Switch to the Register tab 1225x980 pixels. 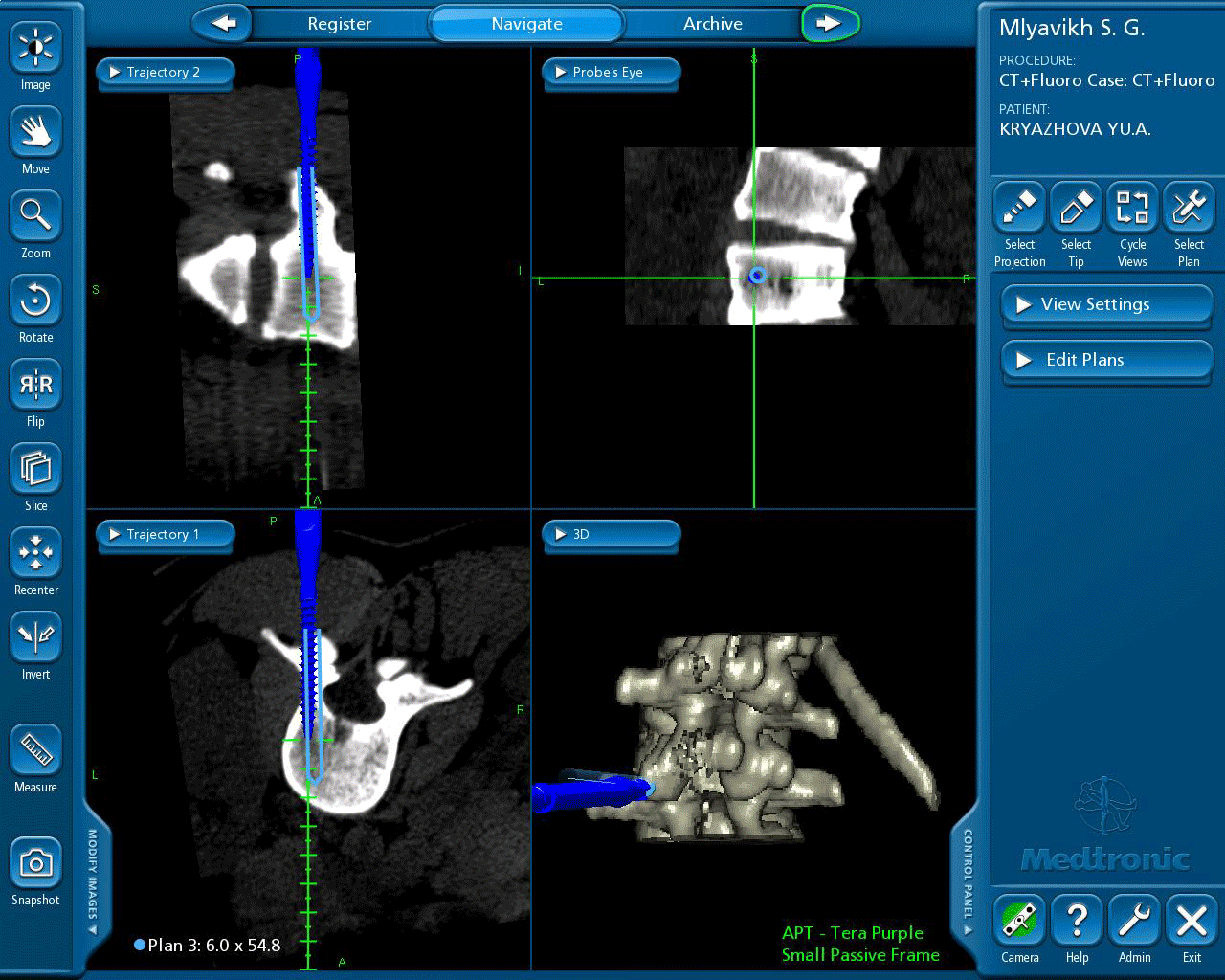click(339, 24)
